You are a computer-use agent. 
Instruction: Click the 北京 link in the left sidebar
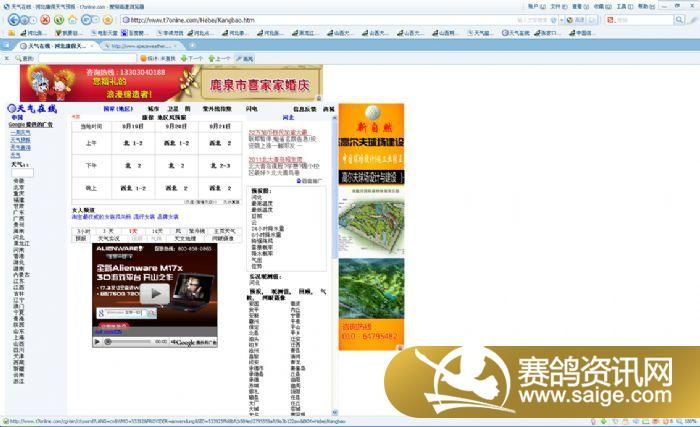[19, 187]
